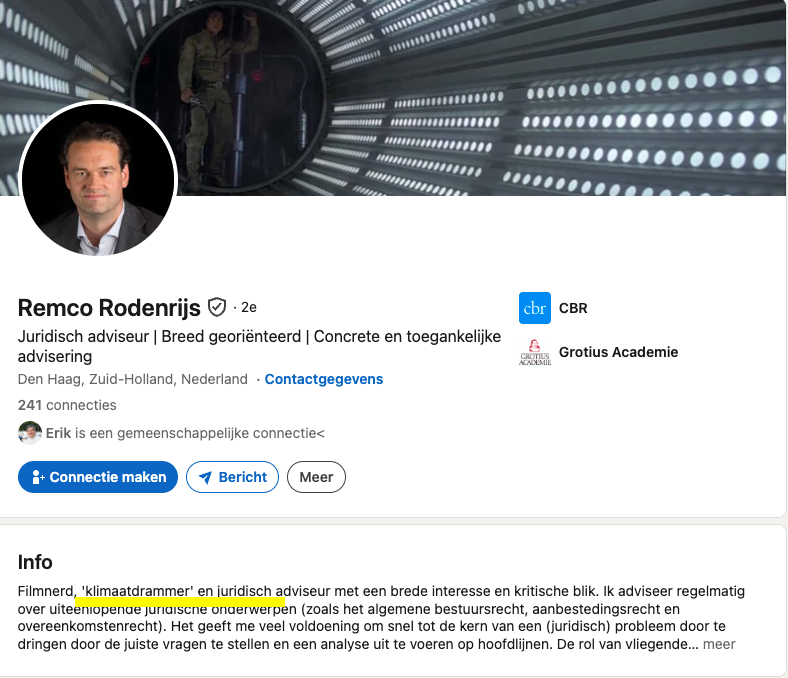
Task: Click the blue CBR company logo
Action: (x=535, y=308)
